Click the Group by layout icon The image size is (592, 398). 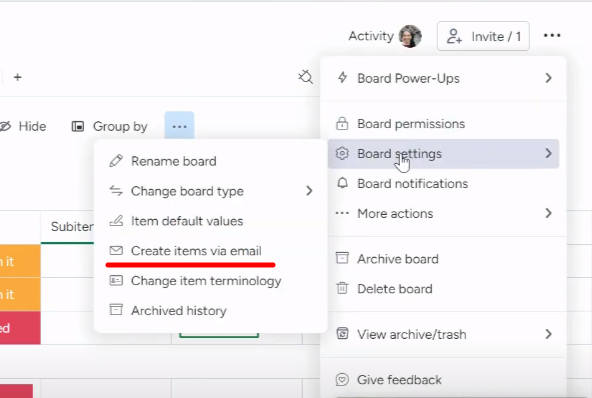tap(78, 126)
